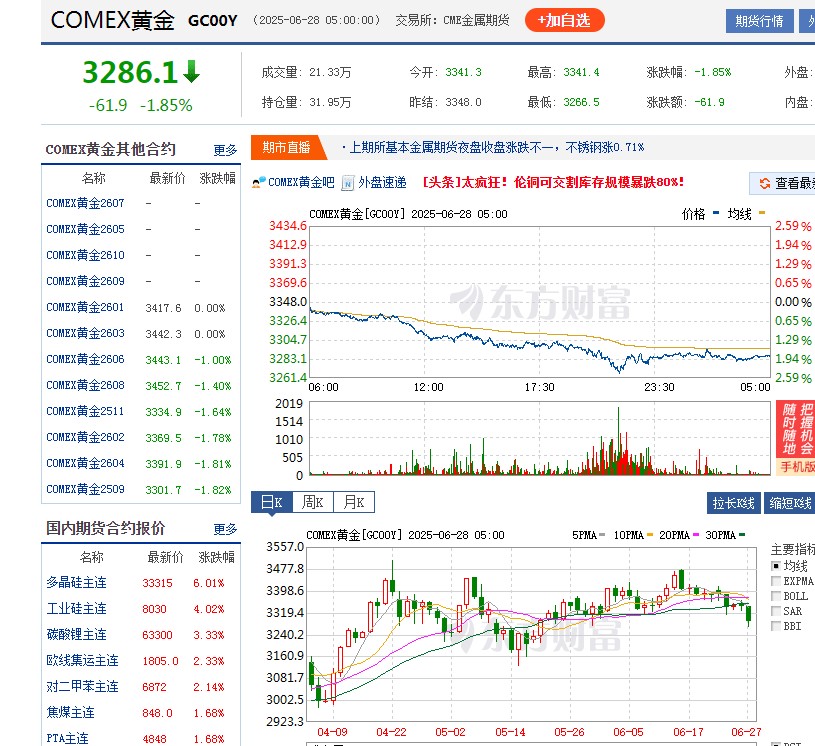Enable the BBI indicator checkbox
Image resolution: width=815 pixels, height=746 pixels.
[x=776, y=626]
